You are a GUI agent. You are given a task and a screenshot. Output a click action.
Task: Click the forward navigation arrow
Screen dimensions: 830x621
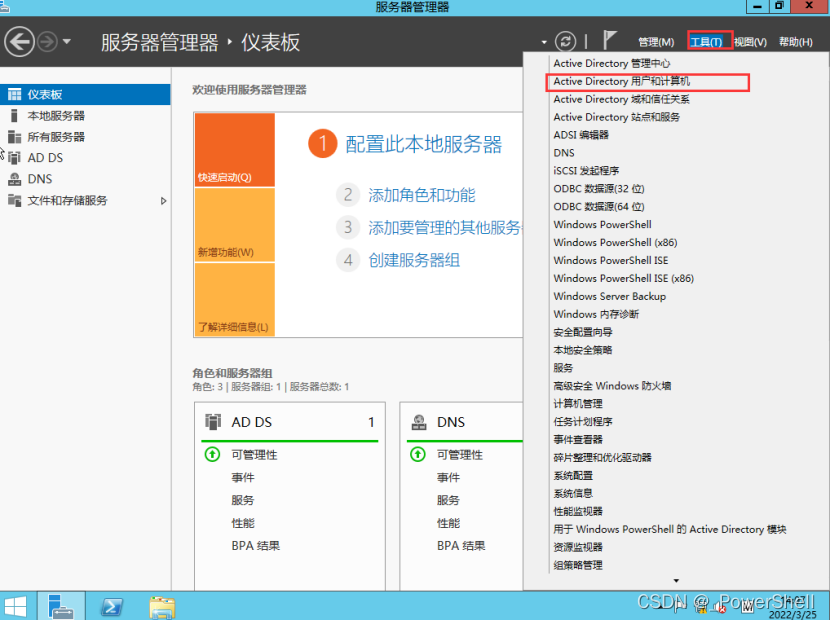(48, 42)
